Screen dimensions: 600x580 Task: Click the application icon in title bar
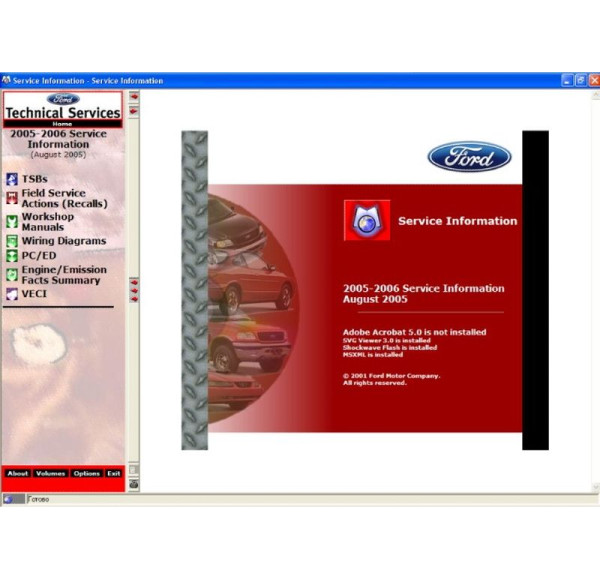[6, 80]
